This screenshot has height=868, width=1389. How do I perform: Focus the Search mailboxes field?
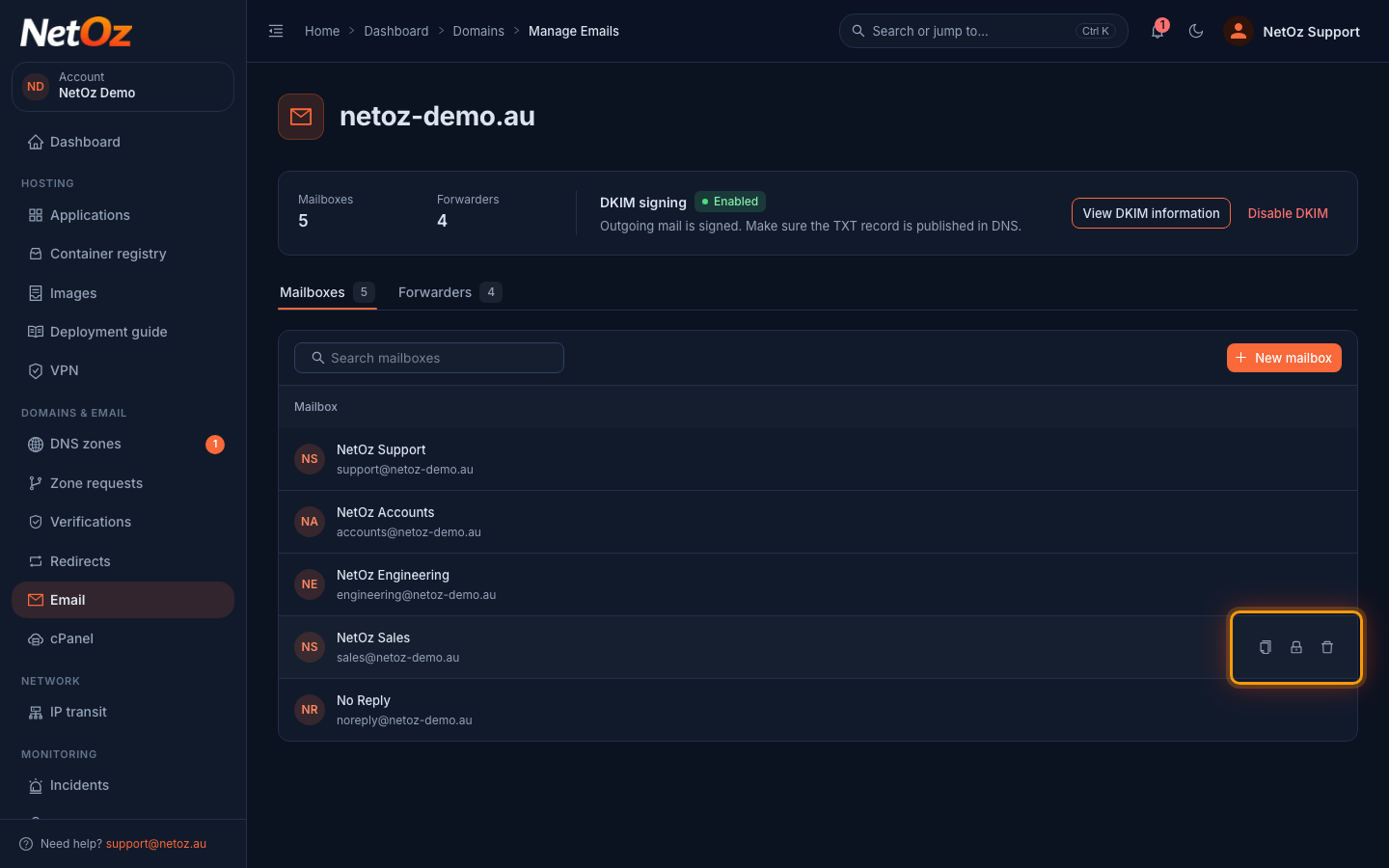click(429, 358)
